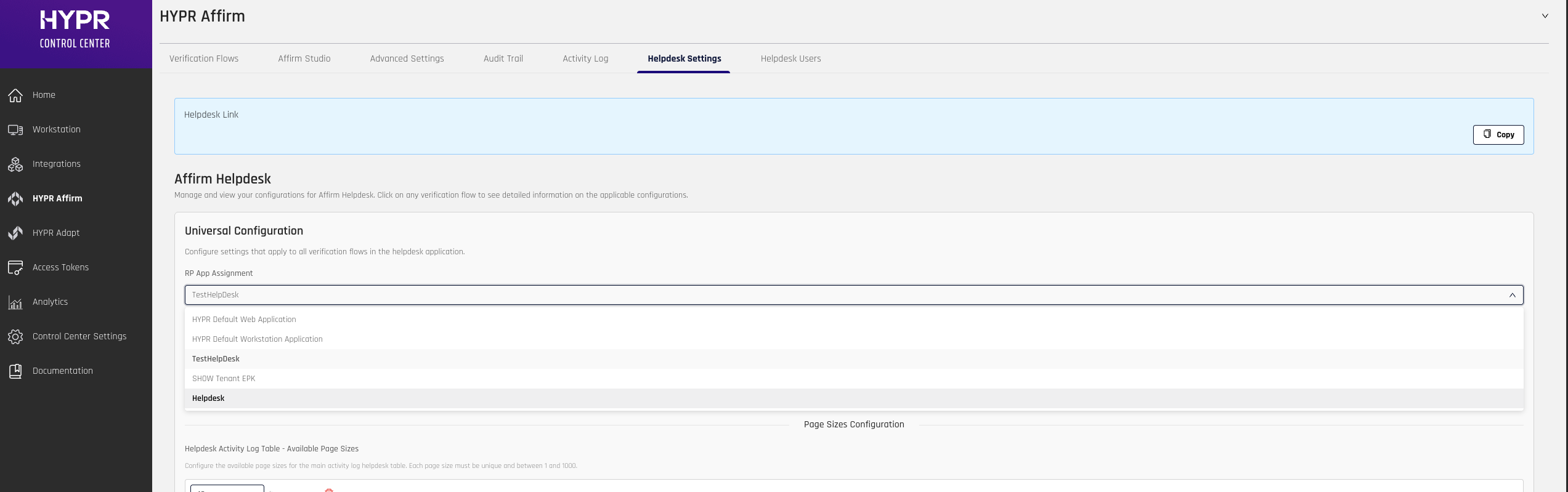Click the Control Center Settings gear icon
Viewport: 1568px width, 492px height.
tap(15, 336)
